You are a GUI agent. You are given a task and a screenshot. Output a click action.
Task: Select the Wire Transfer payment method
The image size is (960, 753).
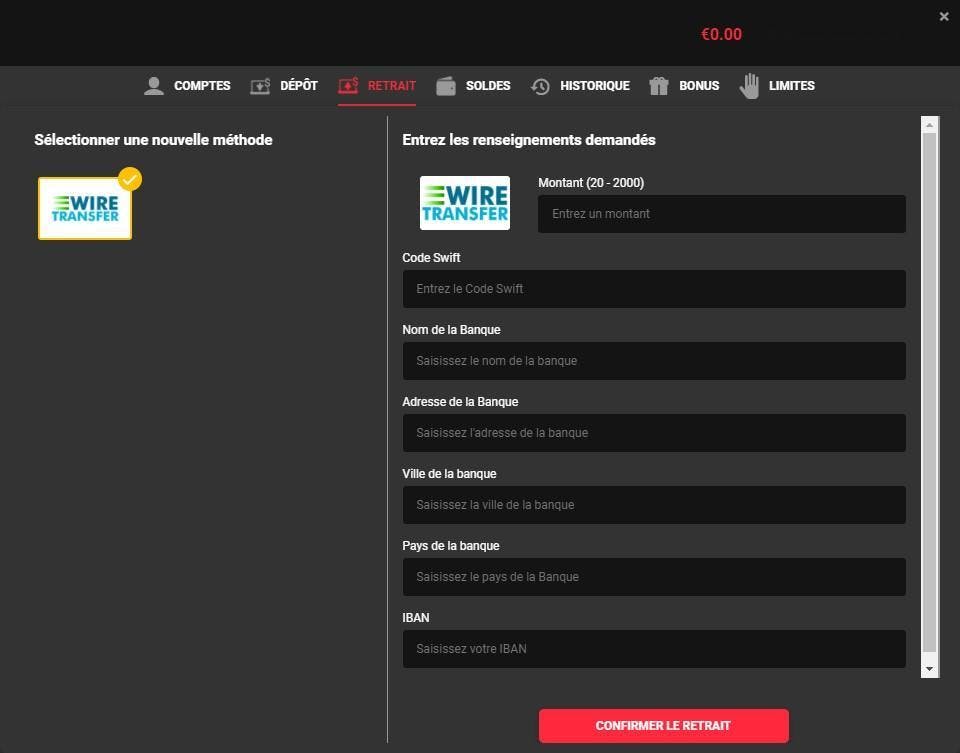(x=85, y=208)
